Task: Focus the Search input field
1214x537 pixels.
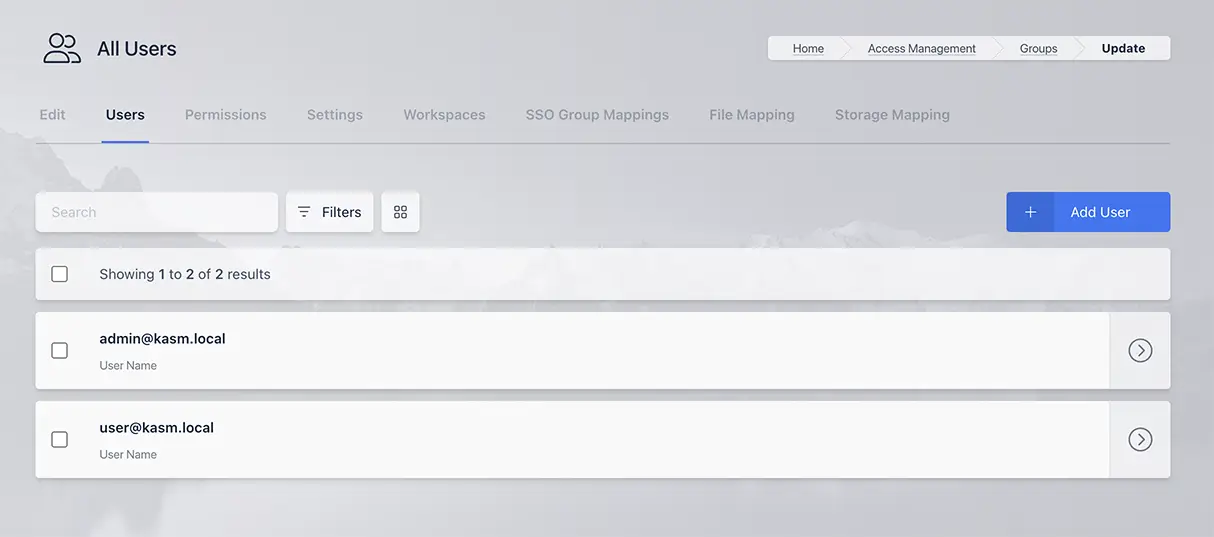Action: click(157, 212)
